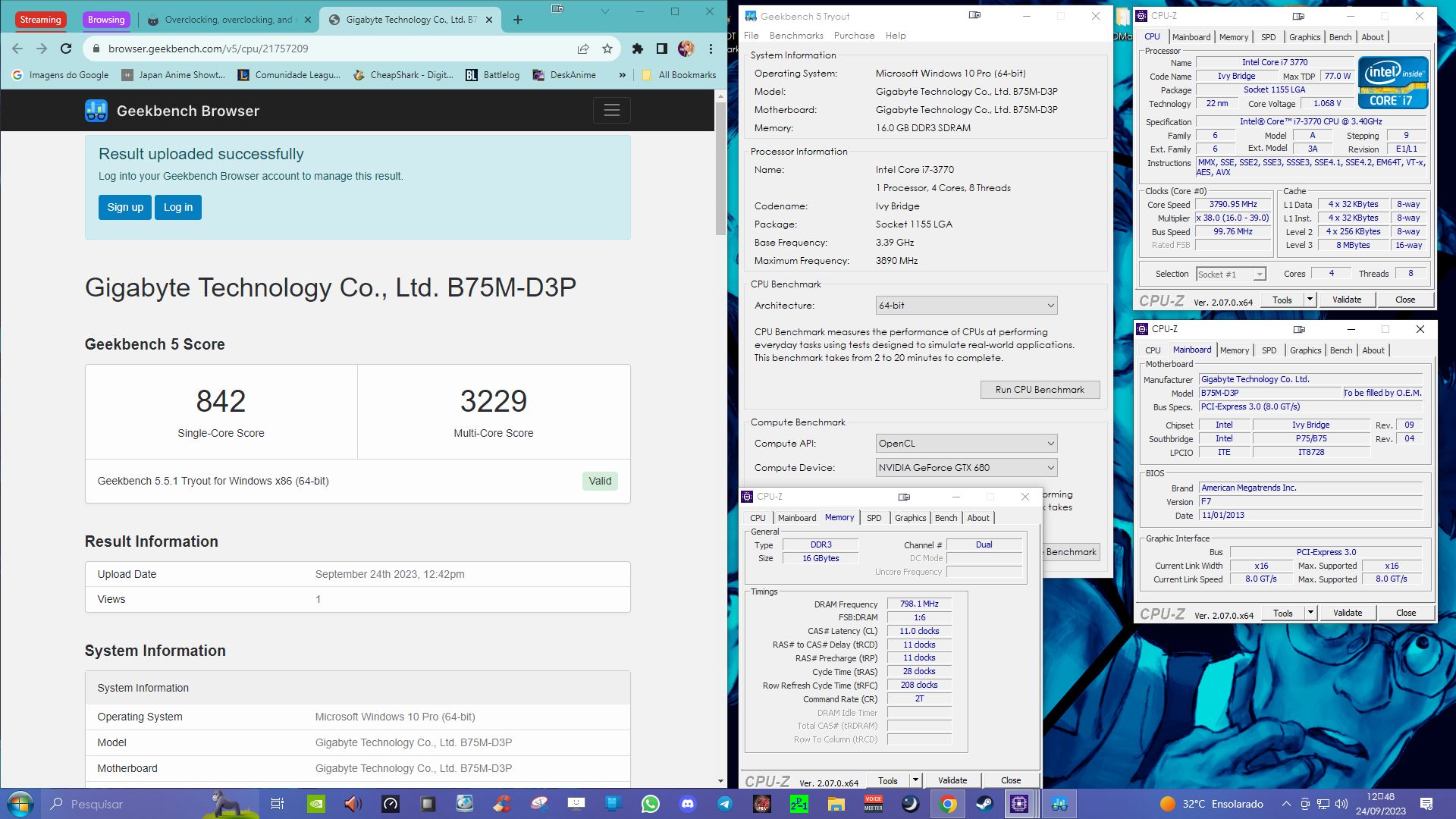1456x819 pixels.
Task: Click Run CPU Benchmark button
Action: tap(1040, 390)
